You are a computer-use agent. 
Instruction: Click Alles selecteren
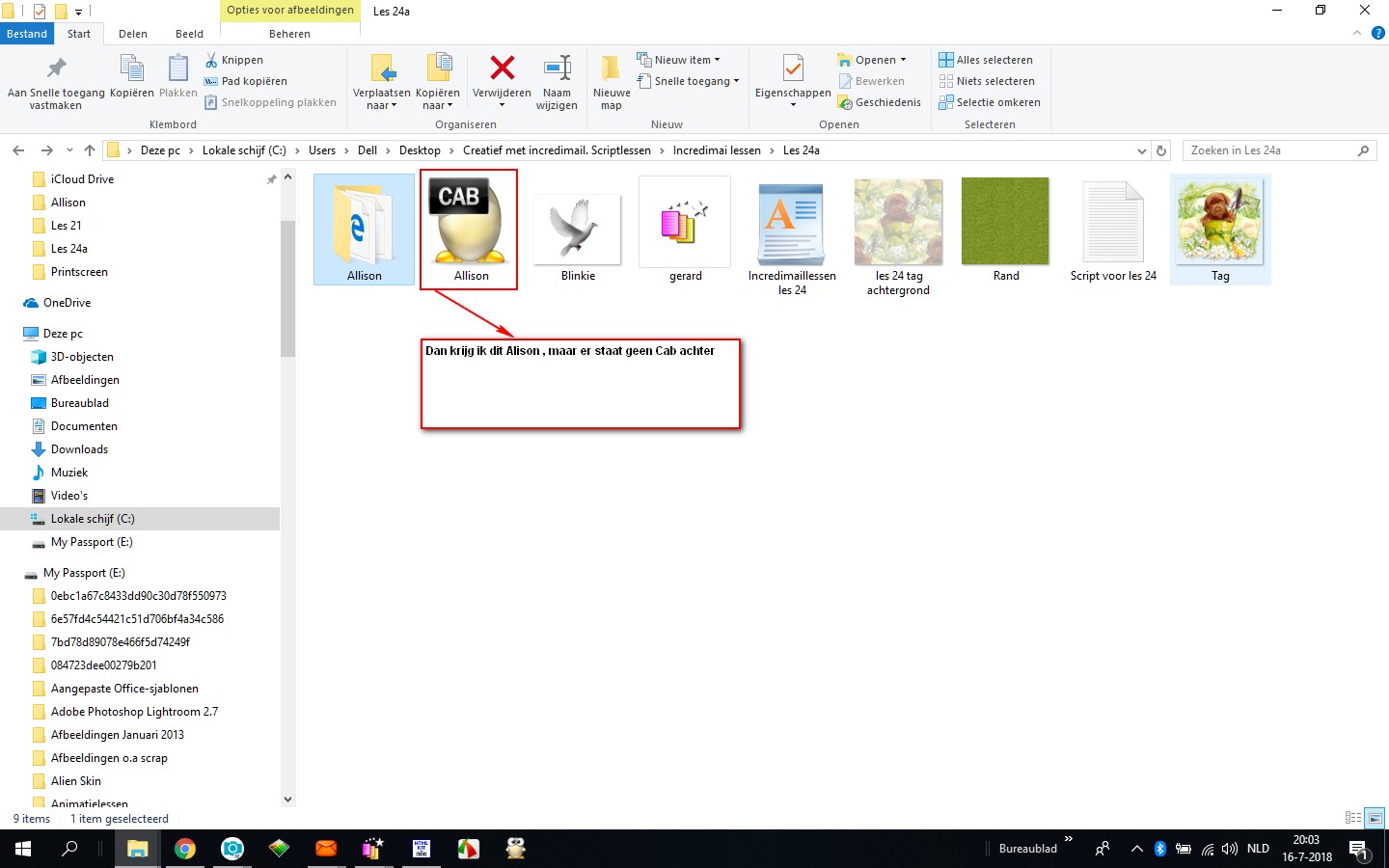pos(986,60)
